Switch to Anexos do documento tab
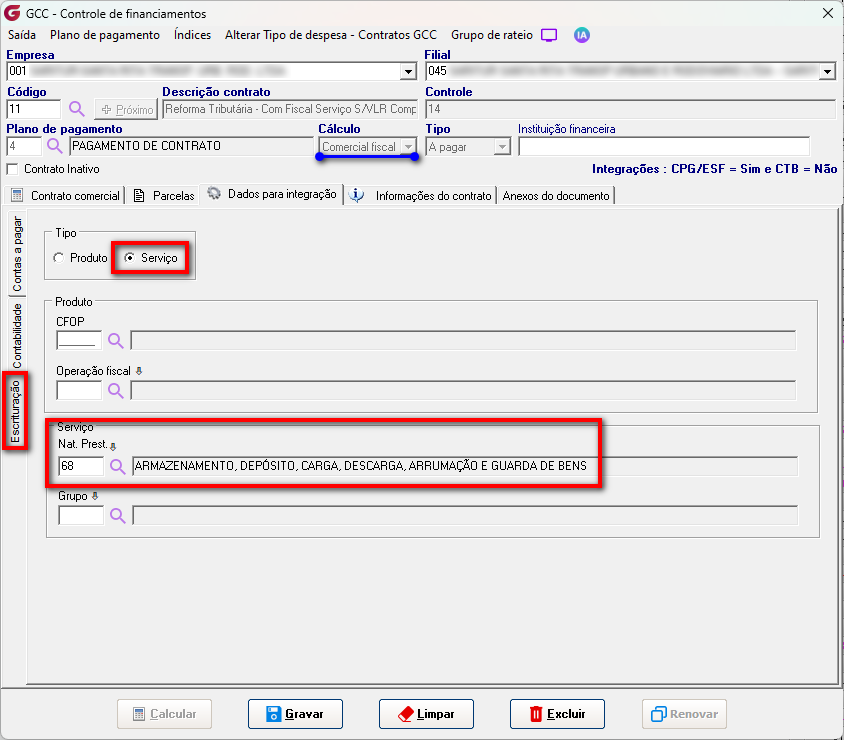Image resolution: width=844 pixels, height=740 pixels. (555, 195)
